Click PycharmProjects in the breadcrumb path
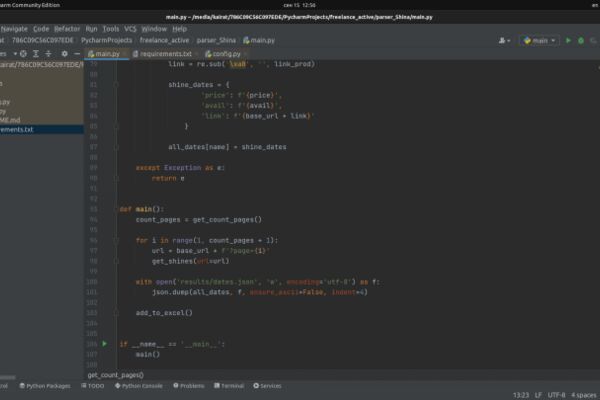Image resolution: width=600 pixels, height=400 pixels. (106, 40)
